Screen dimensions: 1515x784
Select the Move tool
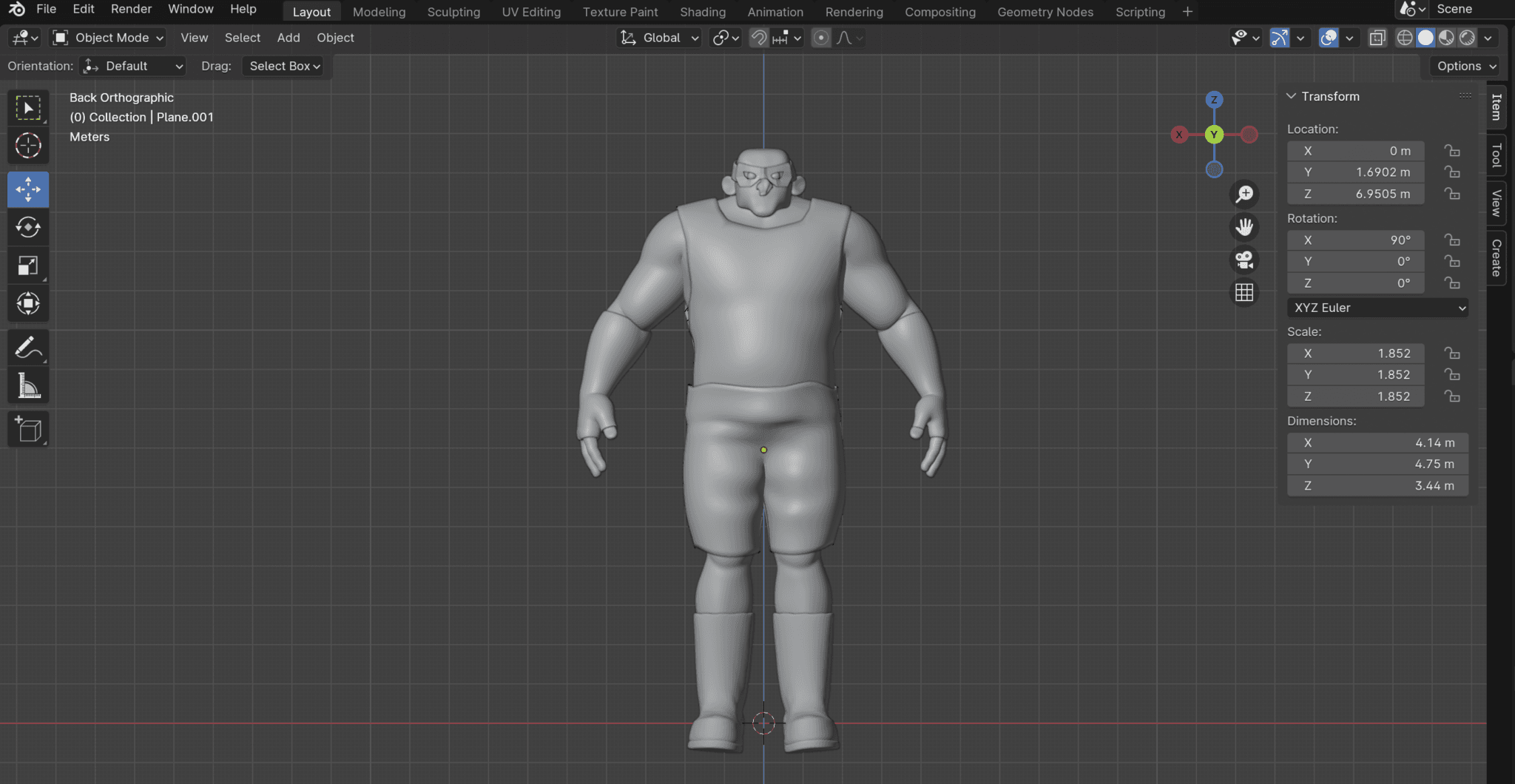[x=27, y=189]
